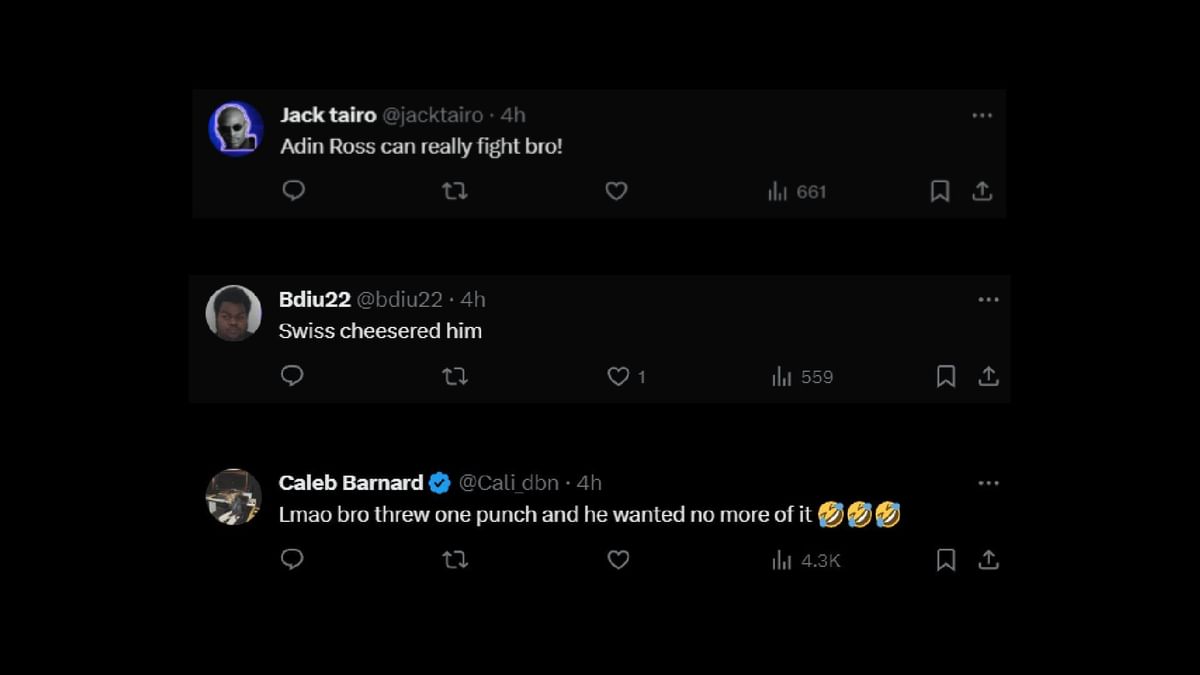Viewport: 1200px width, 675px height.
Task: Reply to Jack tairo's tweet
Action: tap(293, 191)
